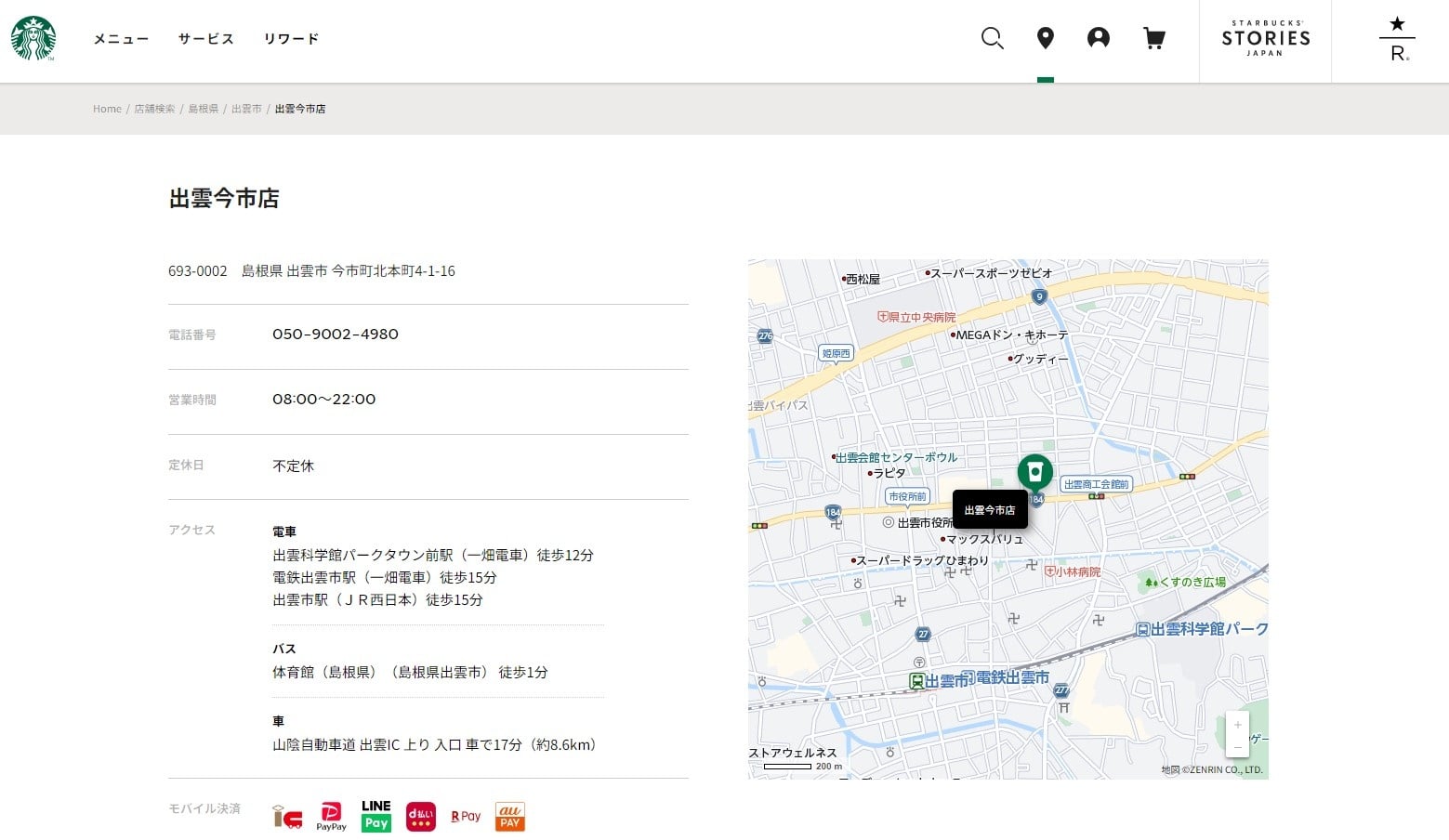Screen dimensions: 1449x840
Task: Click the d払い payment icon
Action: pyautogui.click(x=421, y=817)
